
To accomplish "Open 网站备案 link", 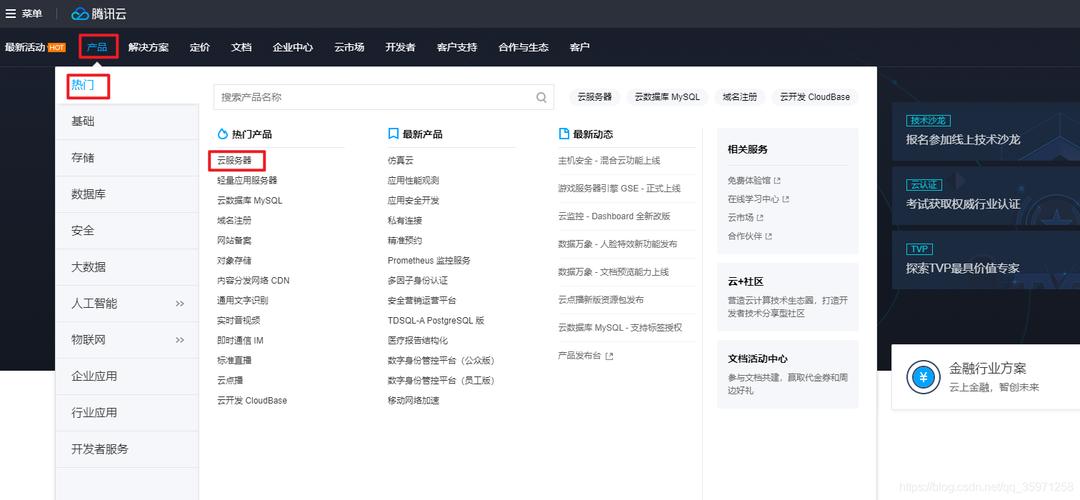I will click(x=234, y=240).
